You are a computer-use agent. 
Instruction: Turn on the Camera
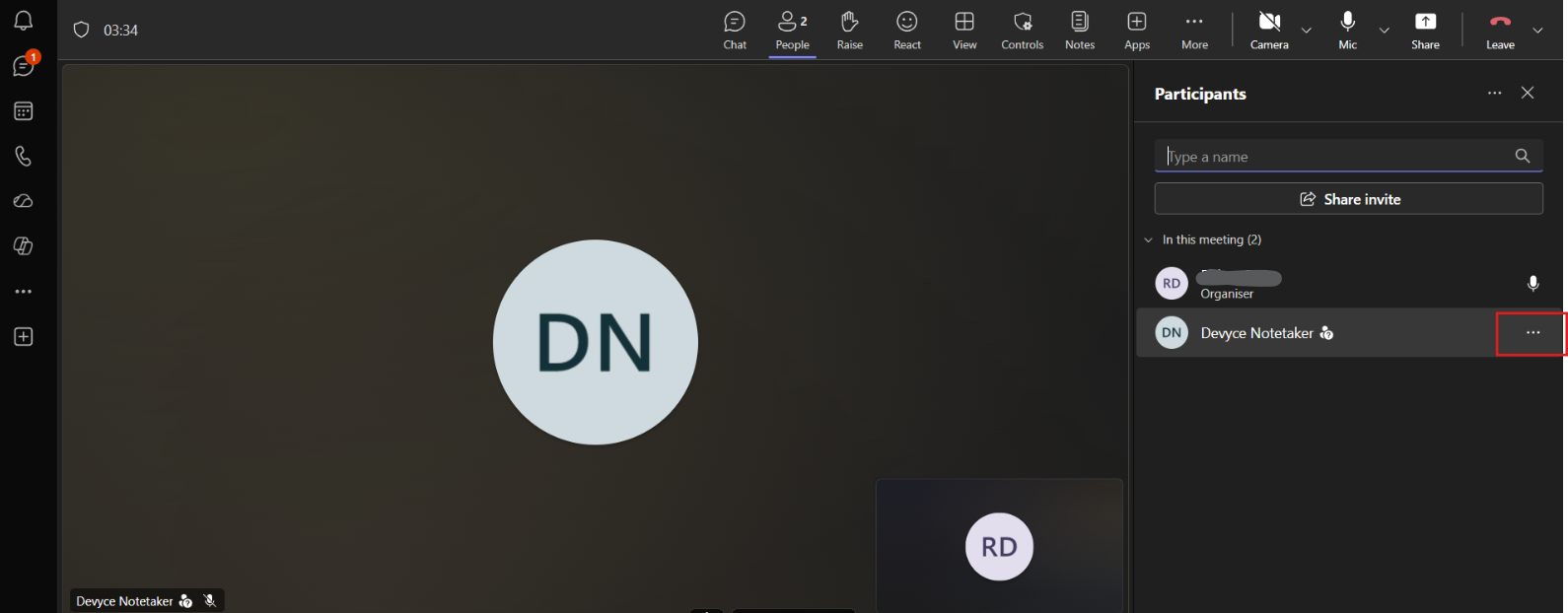click(1269, 31)
